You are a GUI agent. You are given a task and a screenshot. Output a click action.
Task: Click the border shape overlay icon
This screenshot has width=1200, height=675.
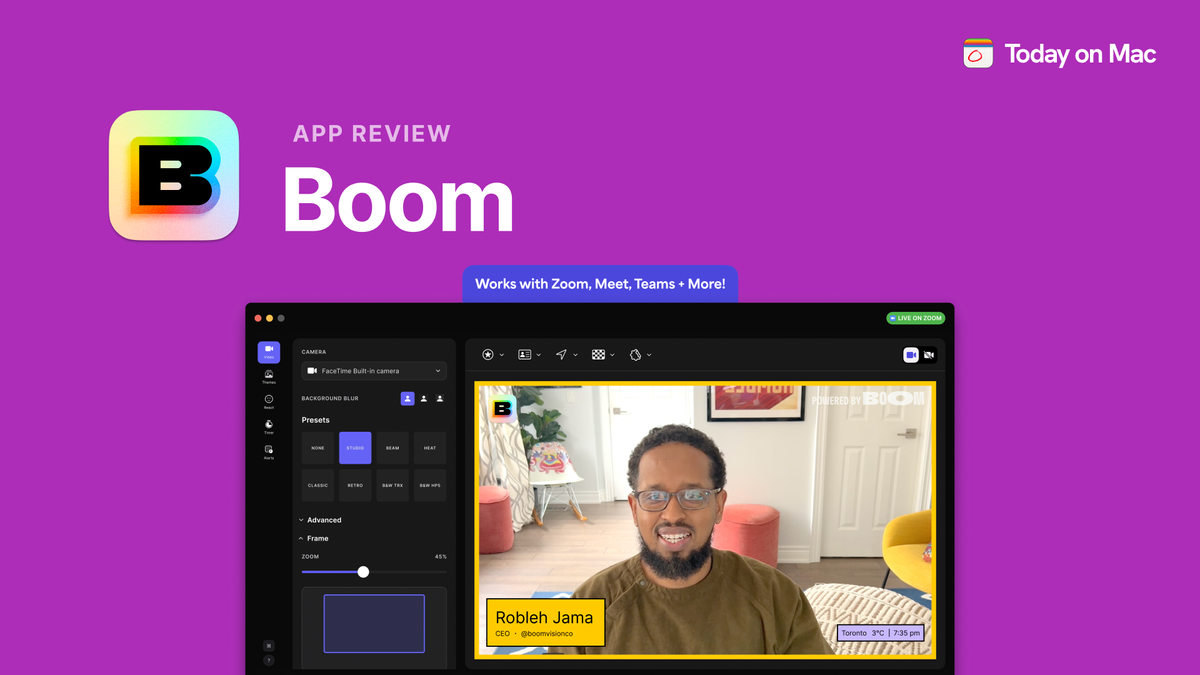[635, 355]
